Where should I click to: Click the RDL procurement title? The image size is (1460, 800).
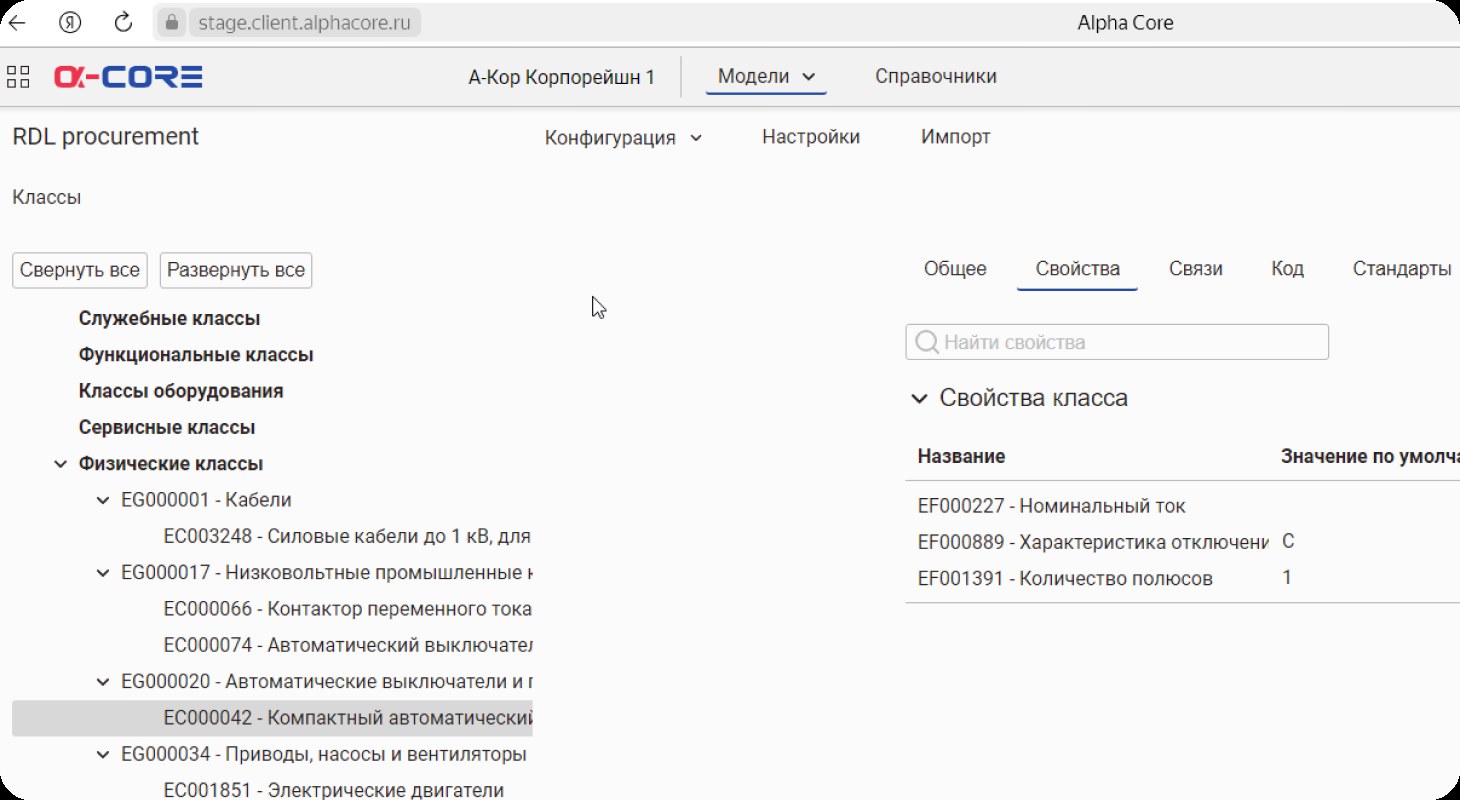pyautogui.click(x=106, y=137)
